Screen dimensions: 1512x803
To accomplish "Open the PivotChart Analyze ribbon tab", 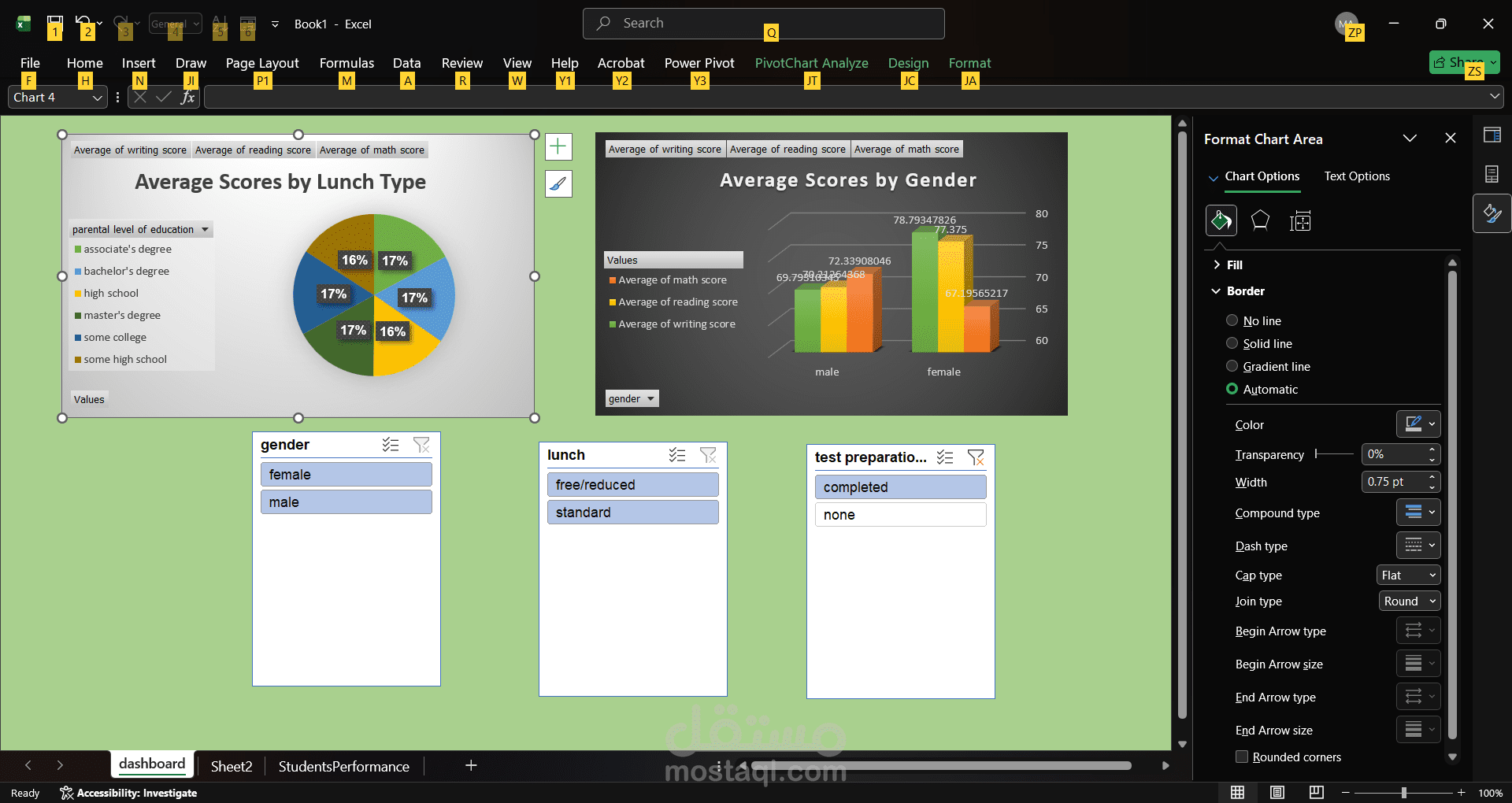I will (x=811, y=63).
